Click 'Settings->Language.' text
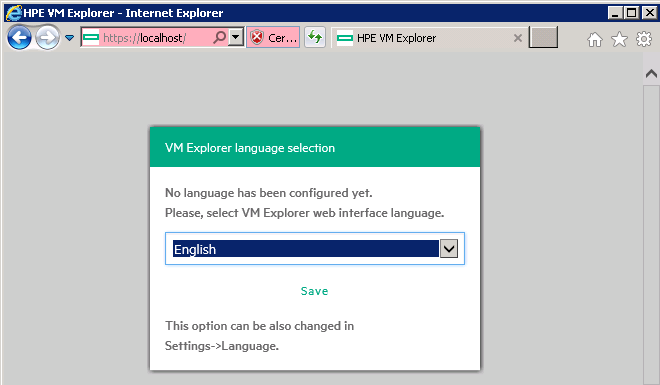The height and width of the screenshot is (385, 660). (x=222, y=346)
